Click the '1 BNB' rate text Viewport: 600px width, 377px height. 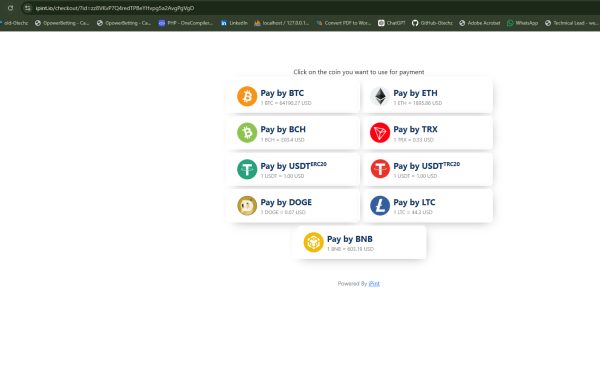point(350,249)
